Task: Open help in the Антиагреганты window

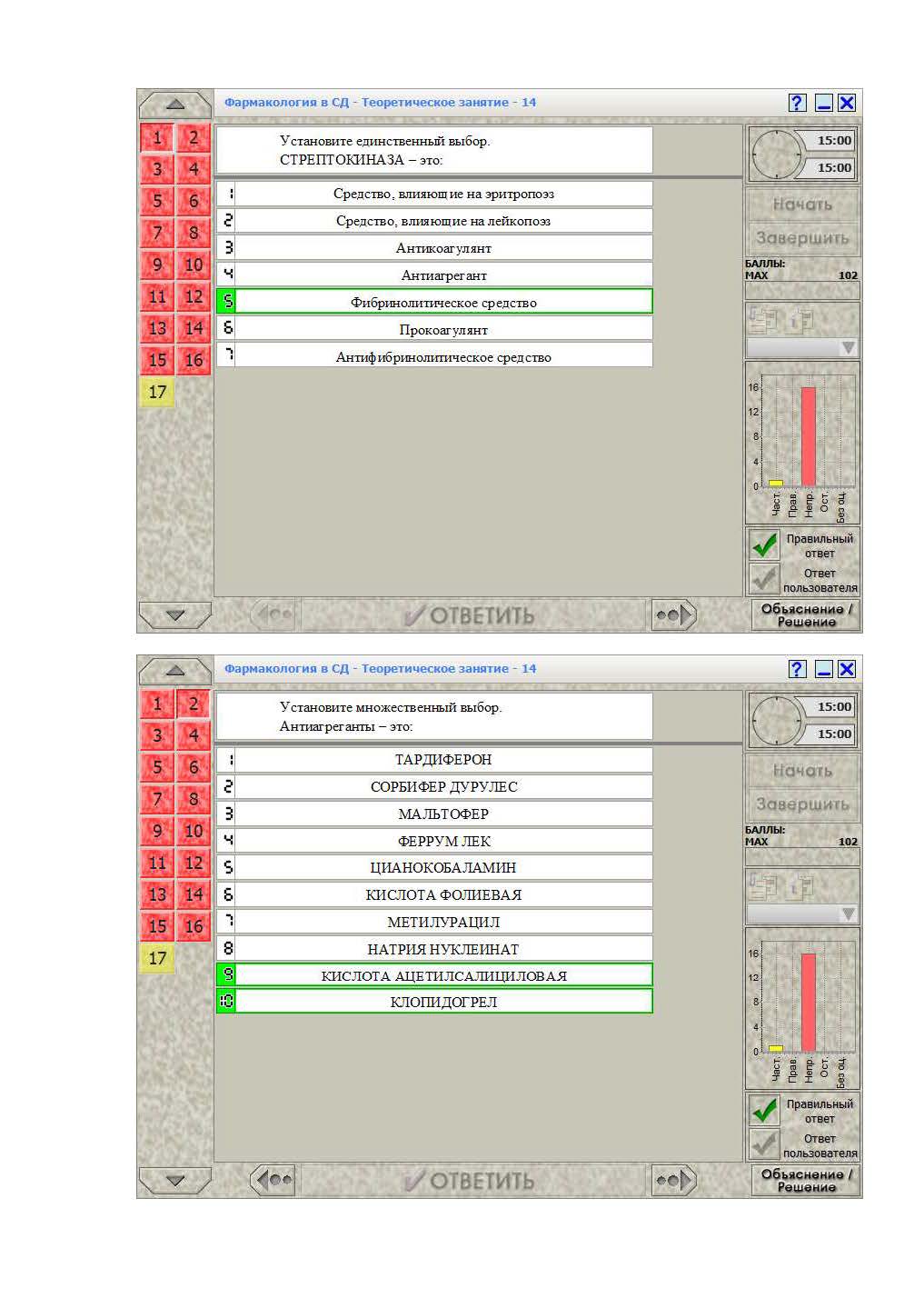Action: [x=797, y=669]
